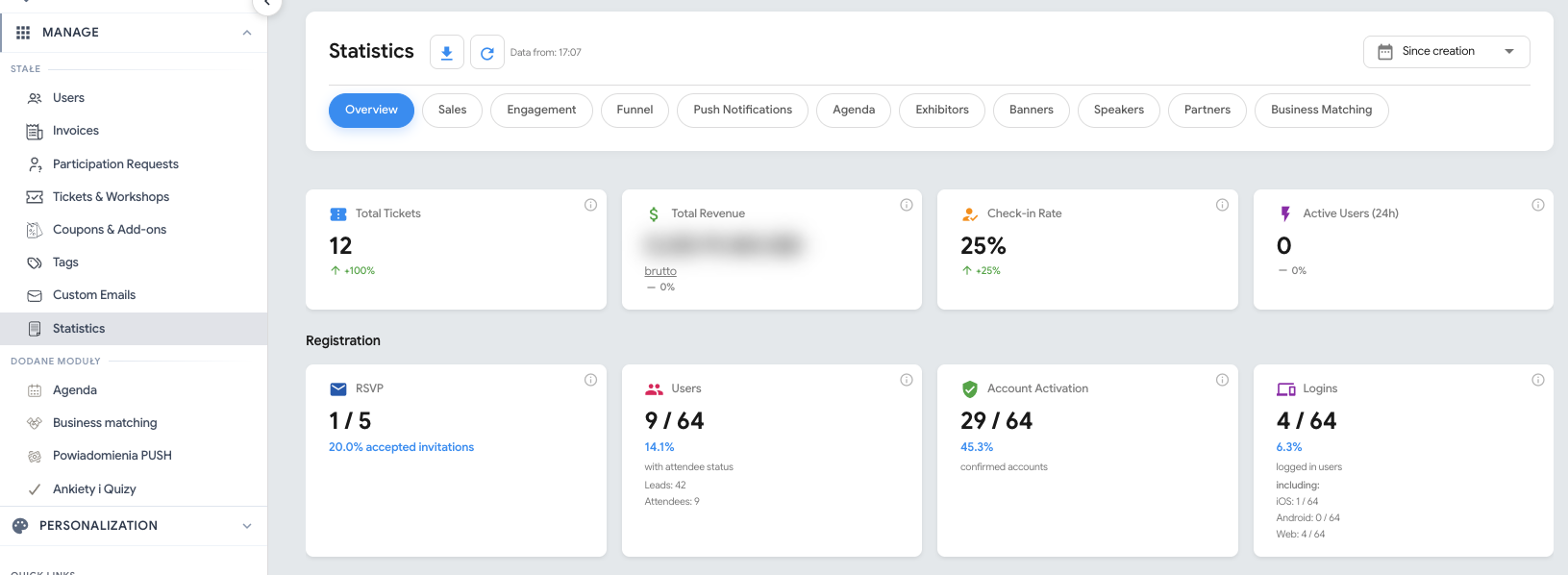Collapse the Manage sidebar section

[x=247, y=33]
